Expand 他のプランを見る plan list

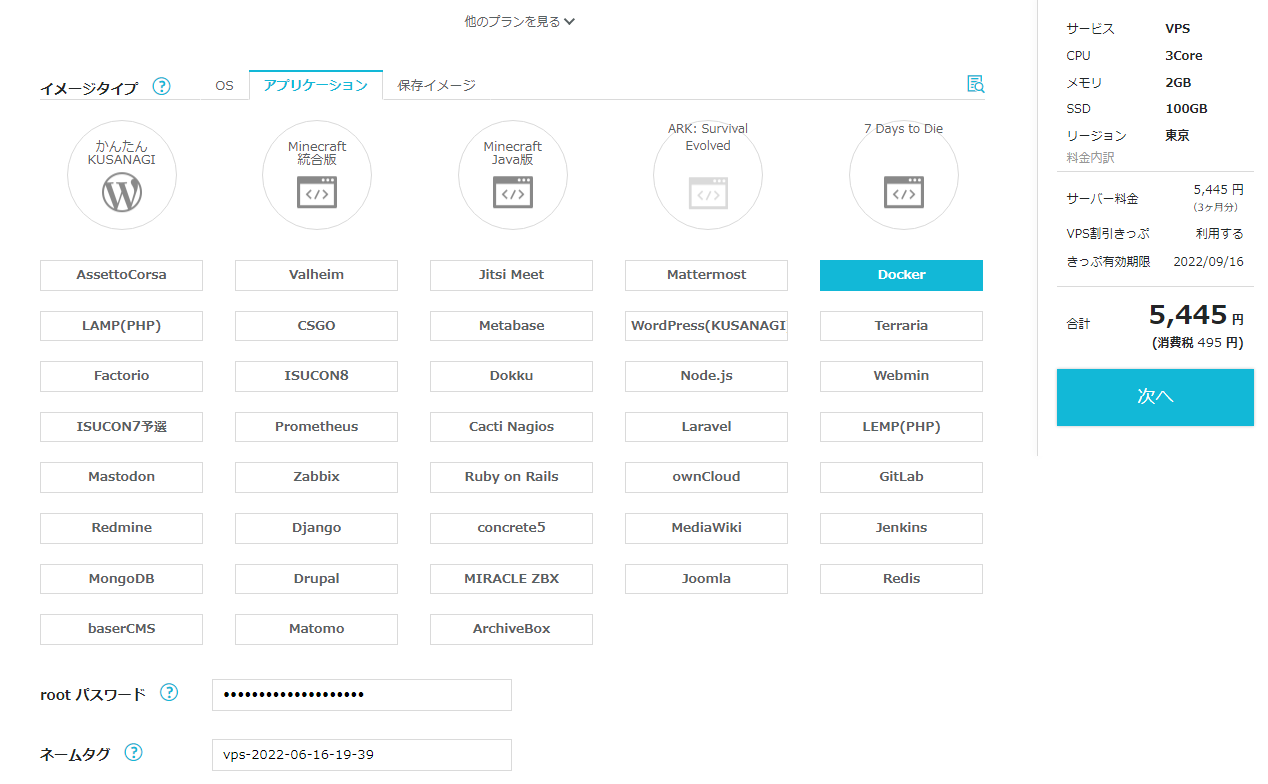(x=519, y=21)
